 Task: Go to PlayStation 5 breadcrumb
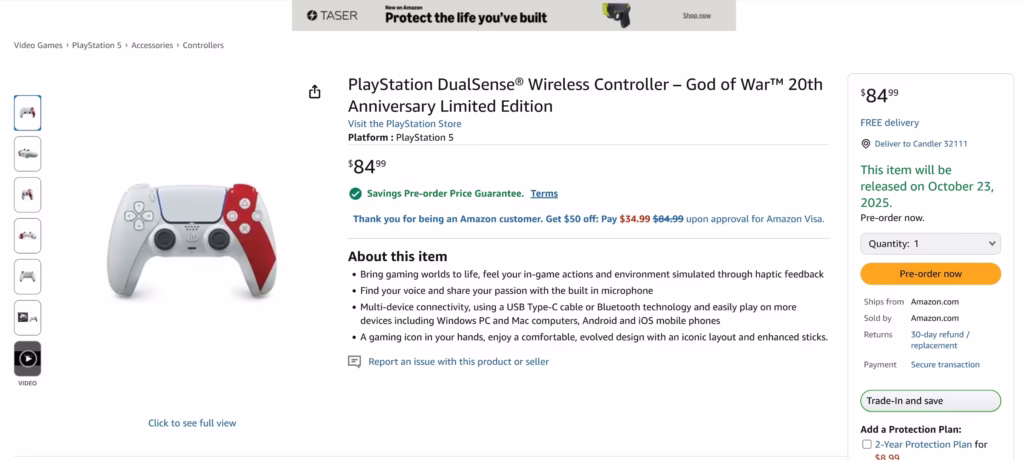pyautogui.click(x=98, y=45)
